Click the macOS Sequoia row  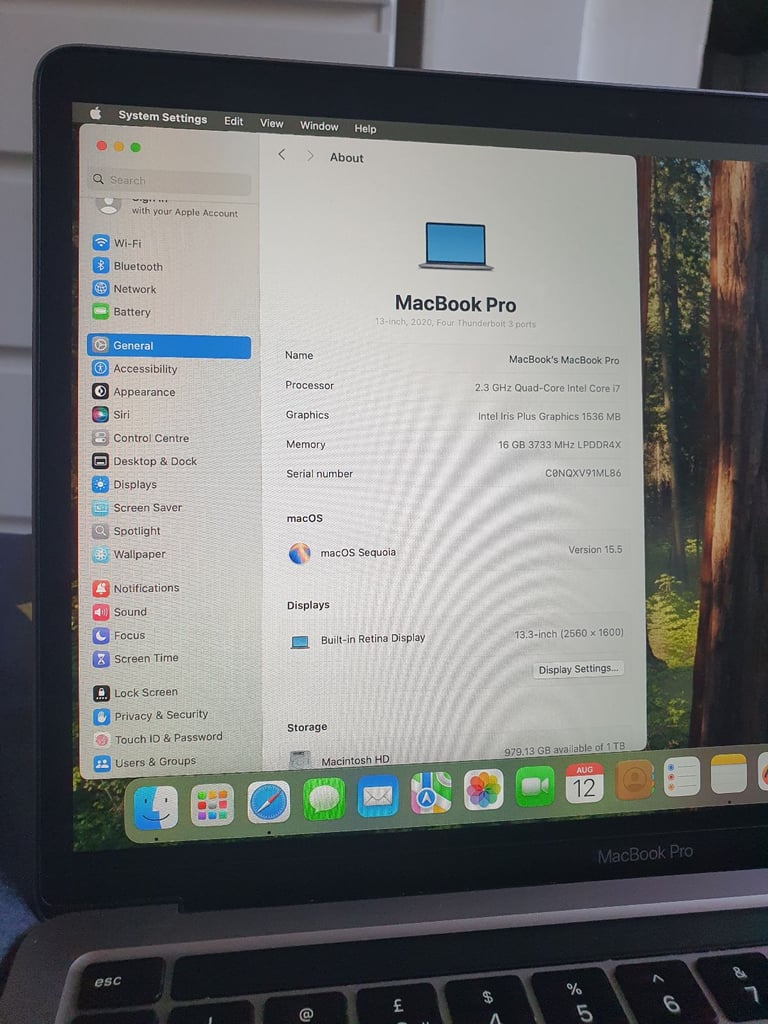click(x=455, y=552)
